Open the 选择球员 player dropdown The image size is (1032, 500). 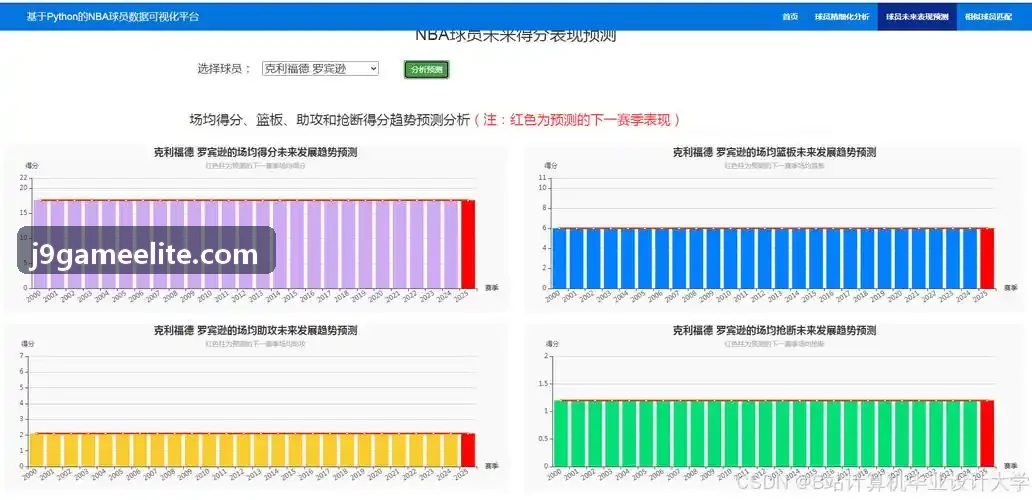click(x=321, y=68)
